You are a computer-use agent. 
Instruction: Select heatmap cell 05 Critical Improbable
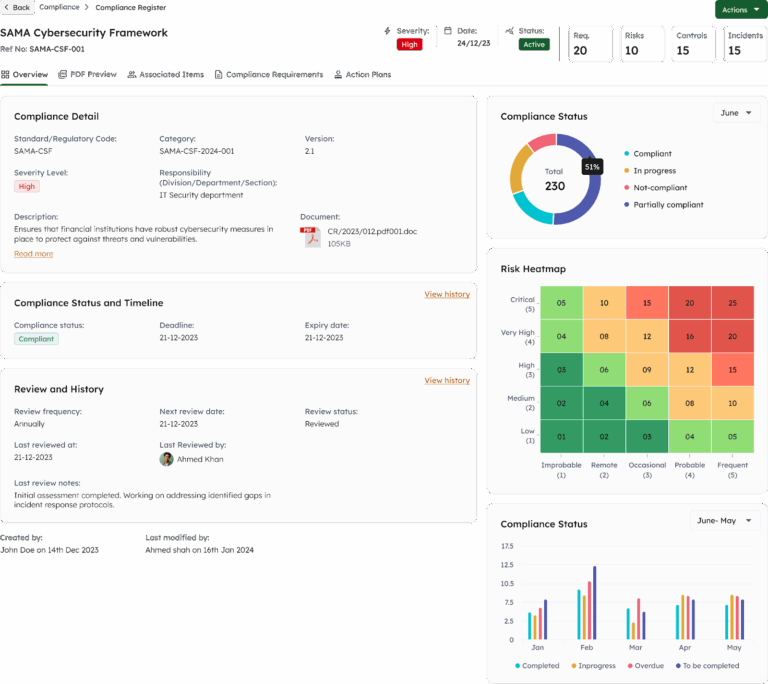click(561, 303)
